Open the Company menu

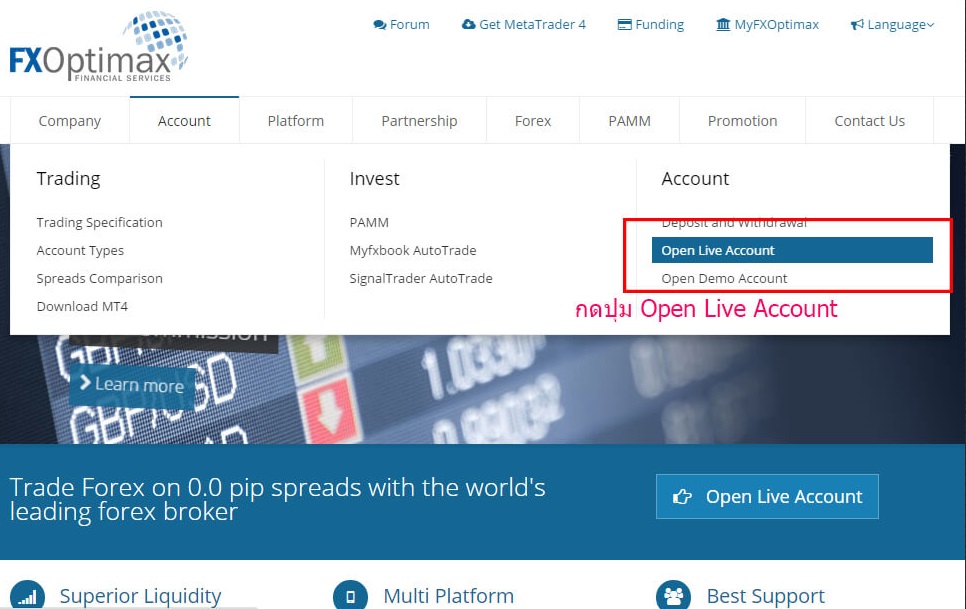[x=70, y=121]
